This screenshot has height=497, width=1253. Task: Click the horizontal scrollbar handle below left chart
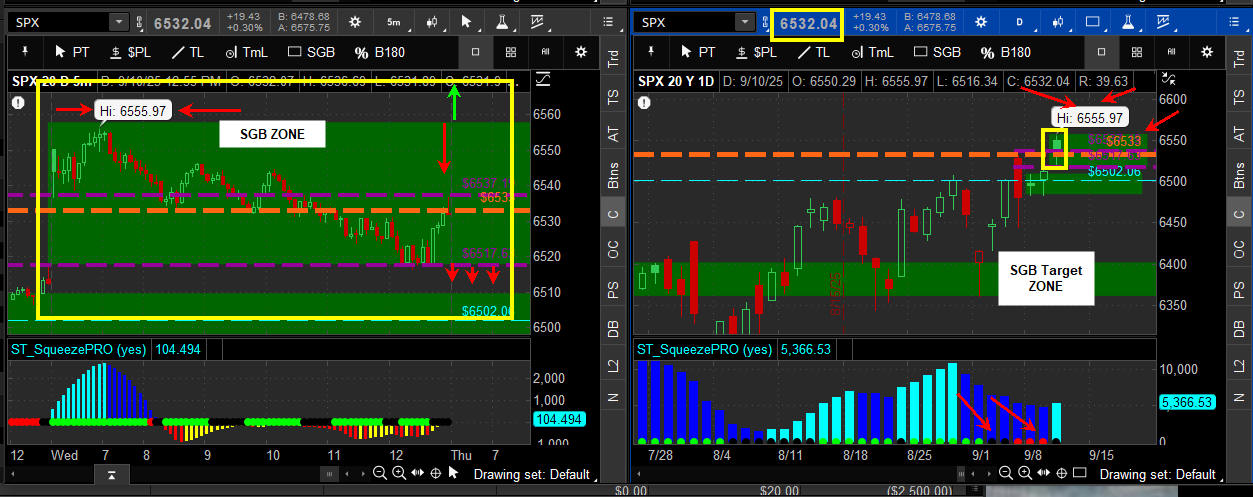coord(110,474)
